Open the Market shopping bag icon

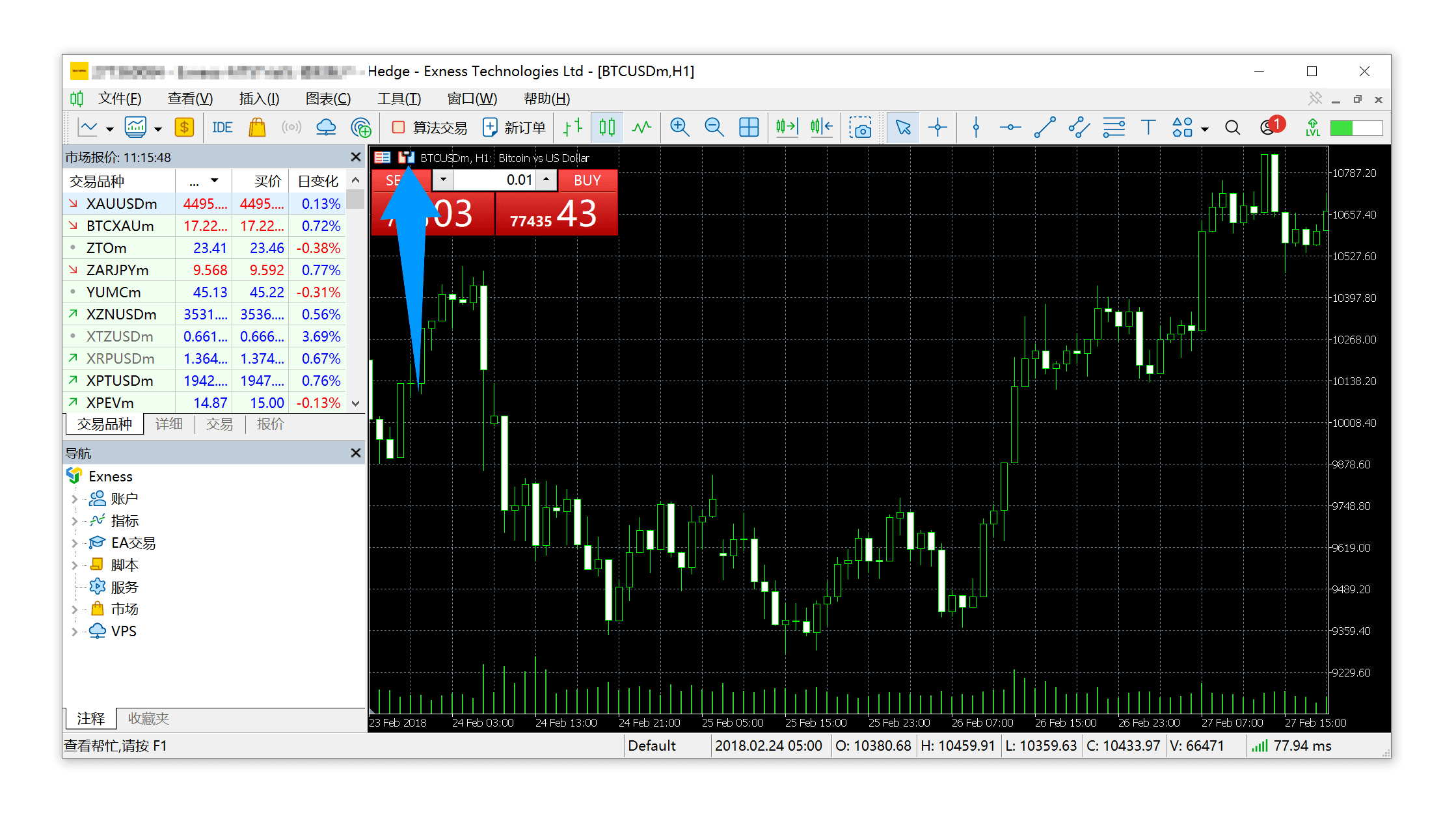click(257, 128)
